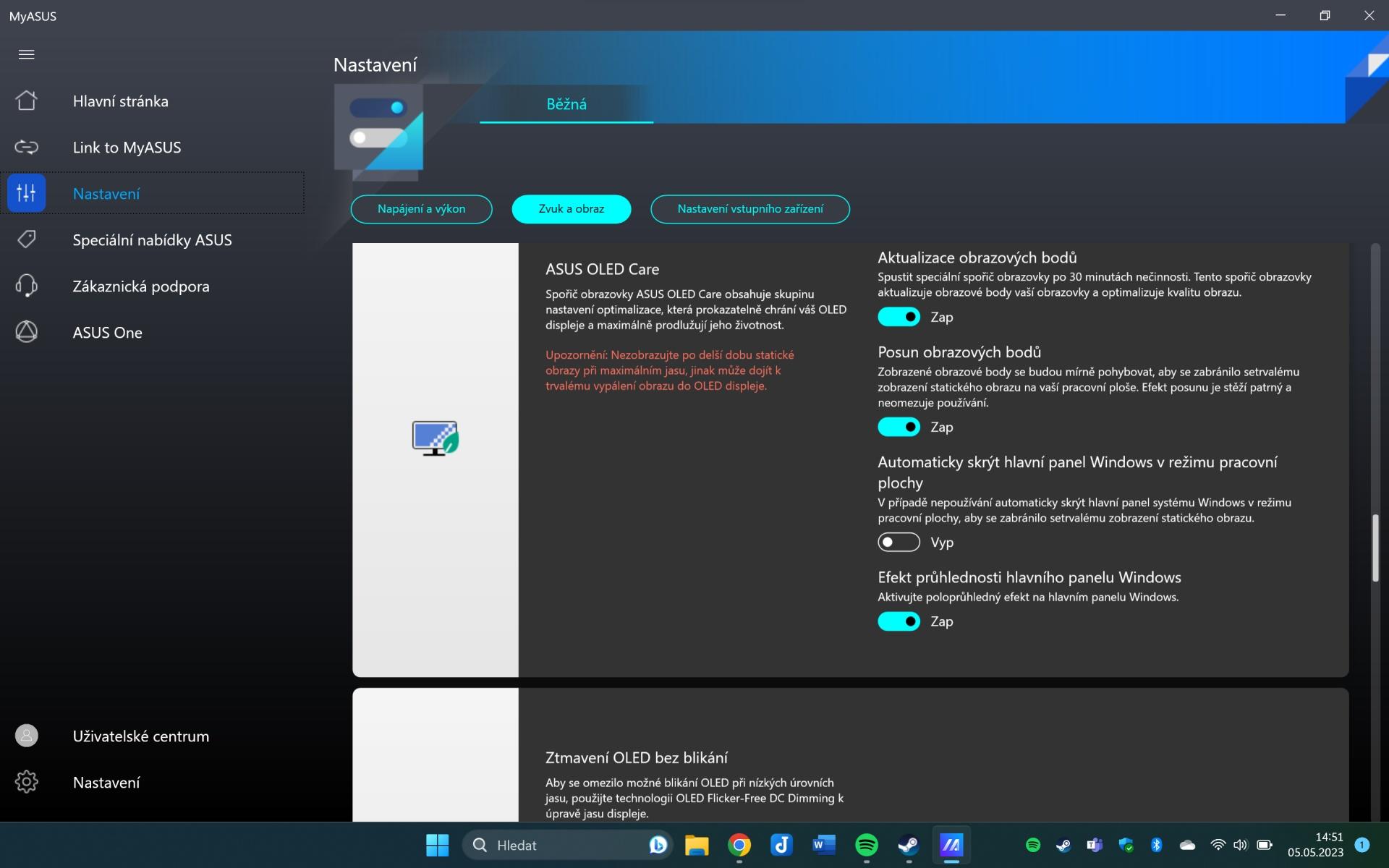The image size is (1389, 868).
Task: Click the Uživatelské centrum avatar icon
Action: tap(26, 736)
